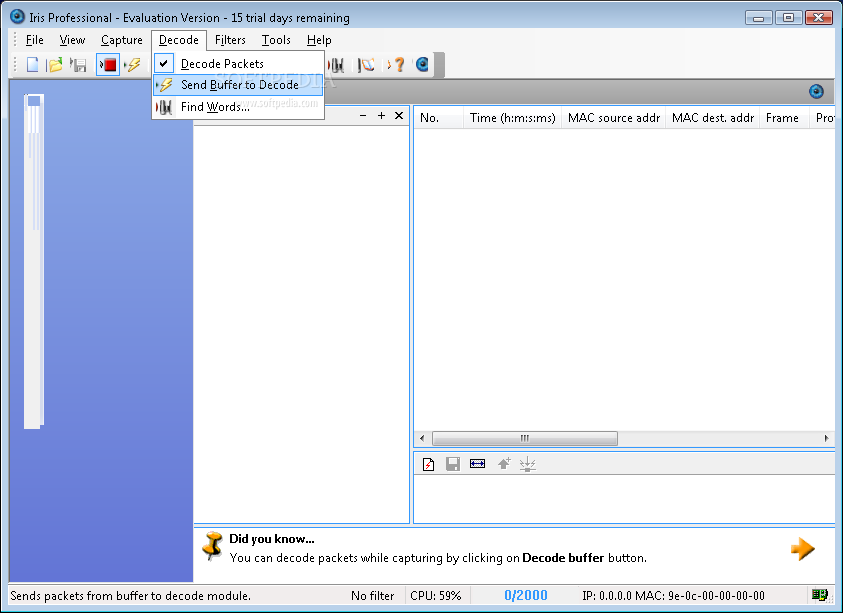Click the Save floppy disk toolbar icon
This screenshot has width=843, height=613.
pos(78,65)
